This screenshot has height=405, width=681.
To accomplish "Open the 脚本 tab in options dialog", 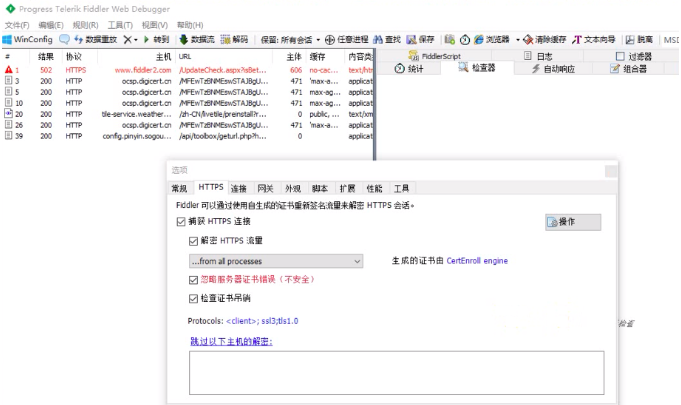I will point(320,188).
